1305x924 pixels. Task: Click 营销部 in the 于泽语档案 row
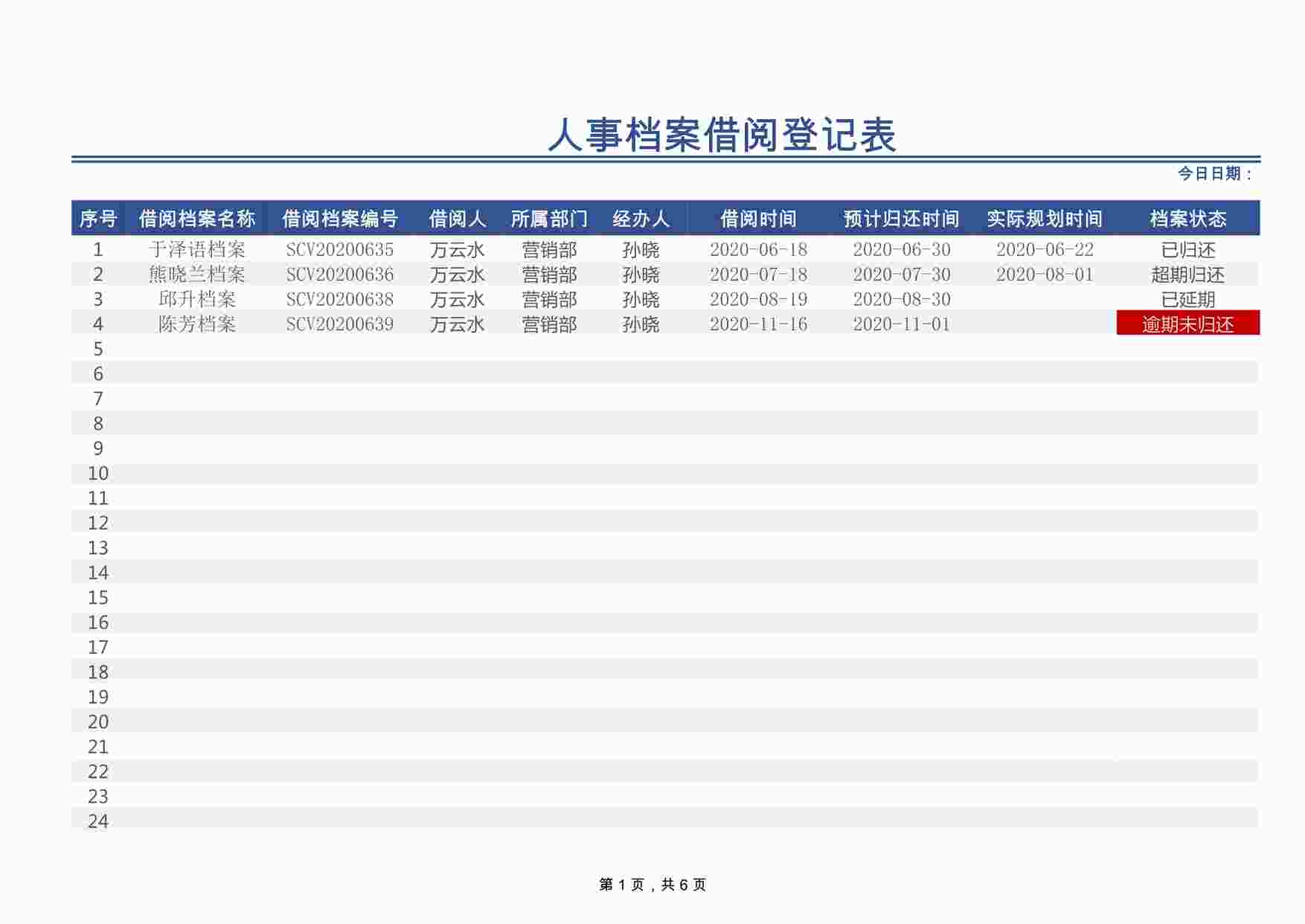click(x=549, y=250)
